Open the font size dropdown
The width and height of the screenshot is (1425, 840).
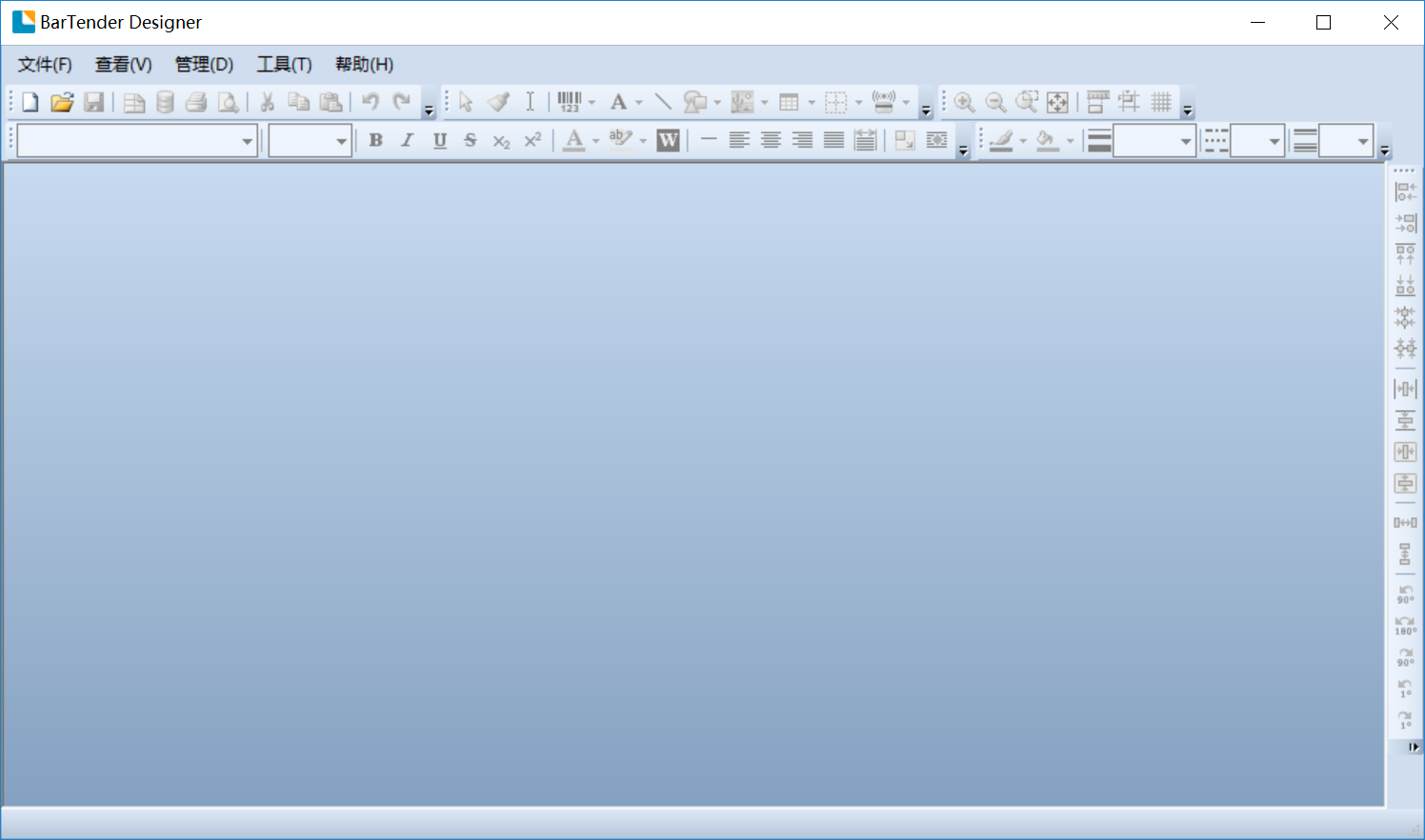[x=341, y=141]
